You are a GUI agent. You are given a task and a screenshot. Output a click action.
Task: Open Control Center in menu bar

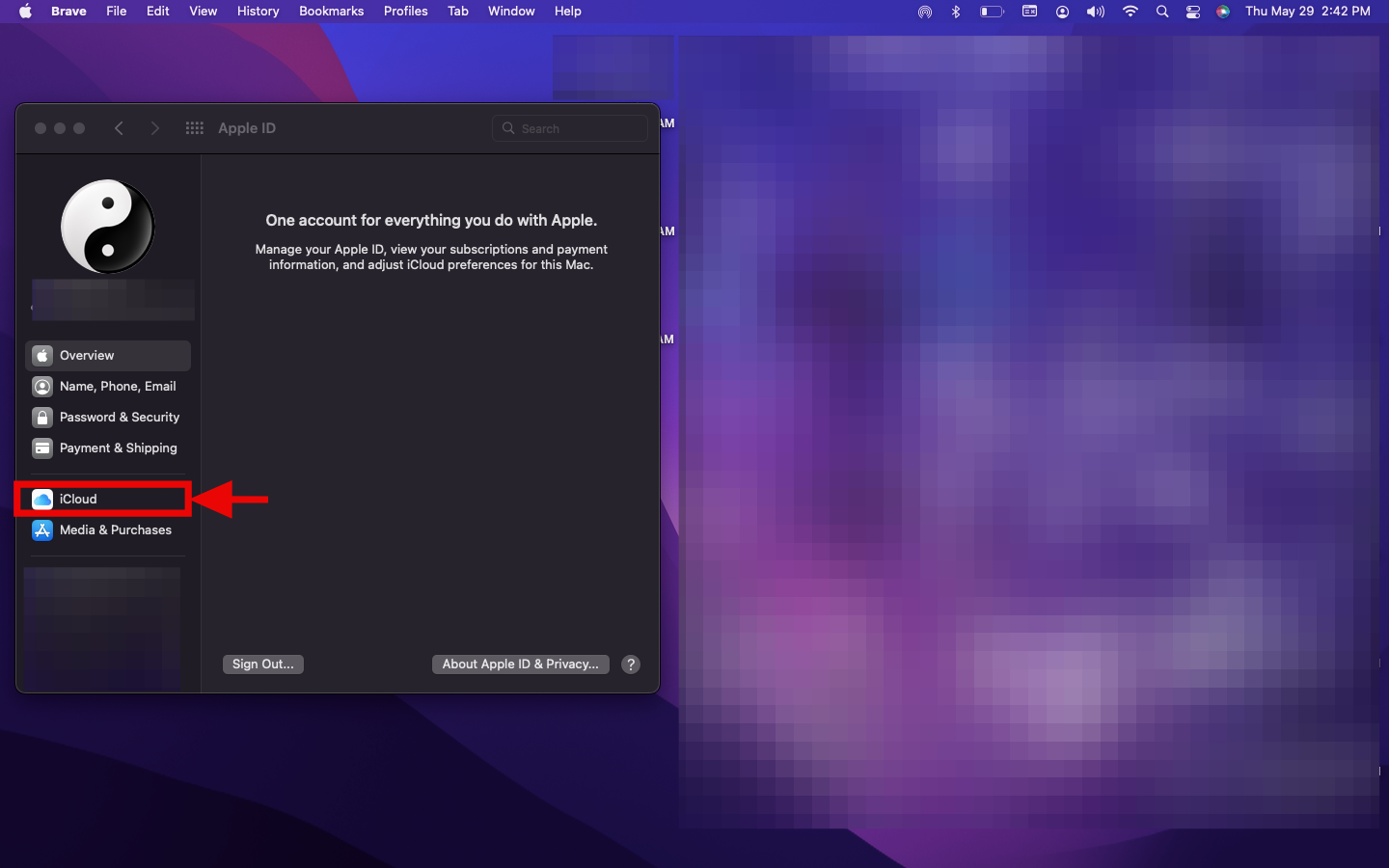click(1193, 12)
